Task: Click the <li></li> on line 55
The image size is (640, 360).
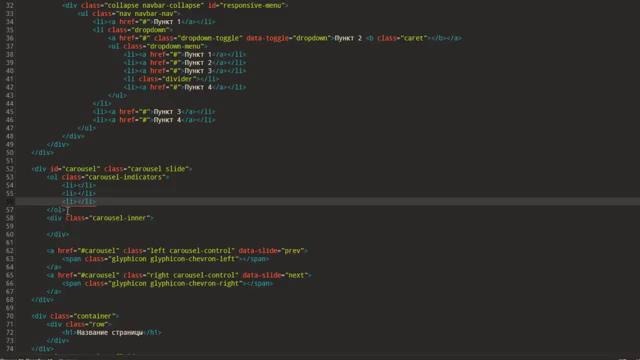Action: 79,193
